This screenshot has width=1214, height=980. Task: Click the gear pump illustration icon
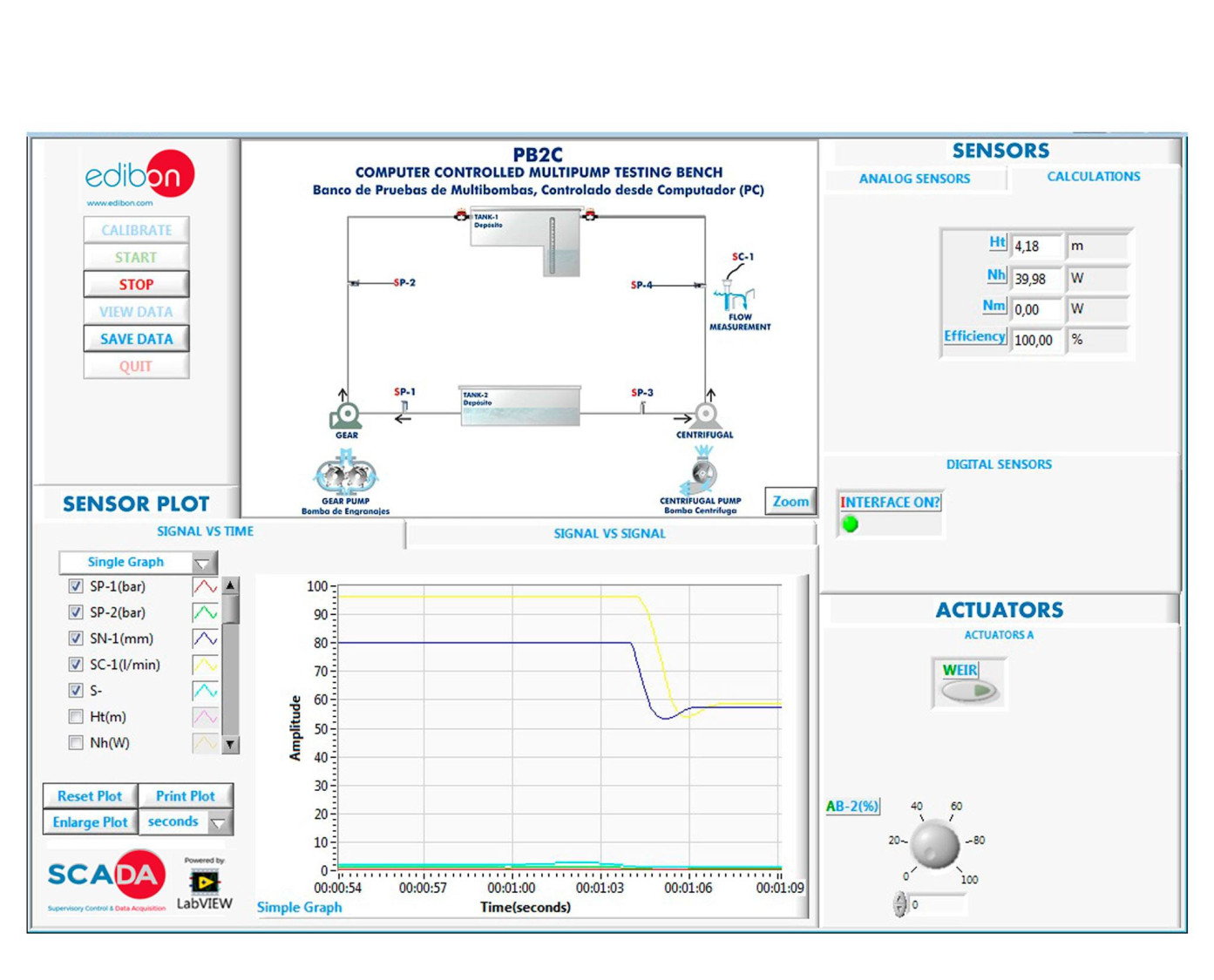pyautogui.click(x=346, y=473)
